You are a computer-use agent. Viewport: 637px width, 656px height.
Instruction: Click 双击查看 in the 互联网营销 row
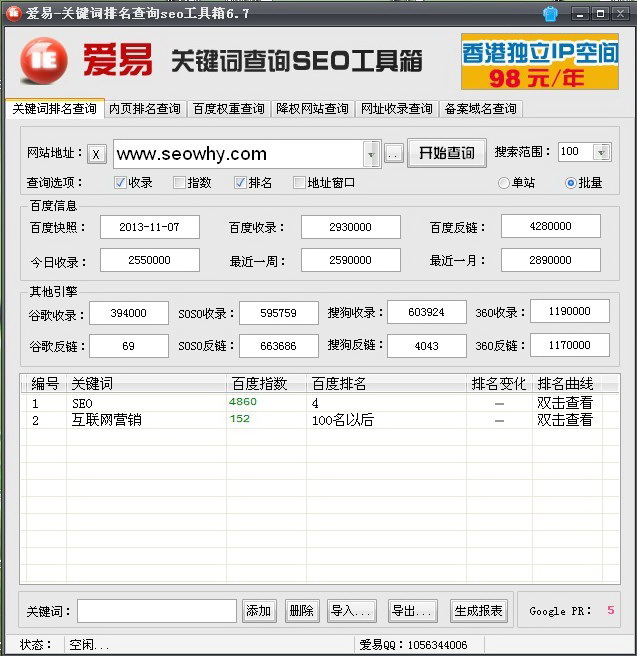click(x=565, y=420)
